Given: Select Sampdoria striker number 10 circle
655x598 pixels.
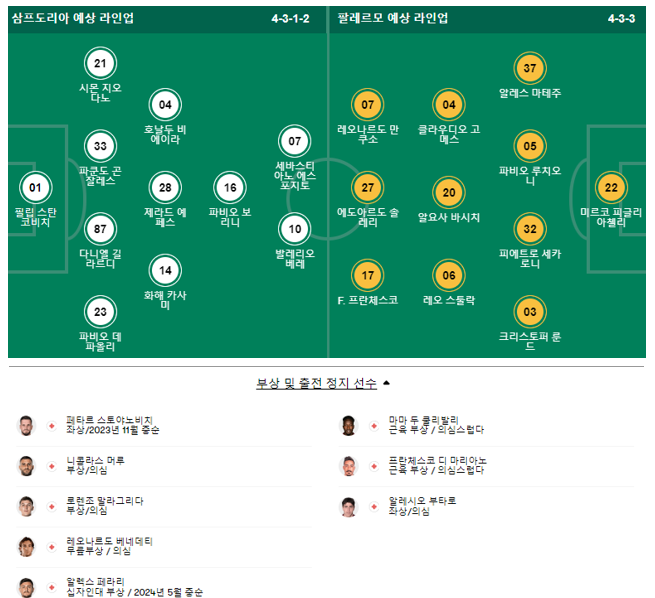Looking at the screenshot, I should pos(294,229).
